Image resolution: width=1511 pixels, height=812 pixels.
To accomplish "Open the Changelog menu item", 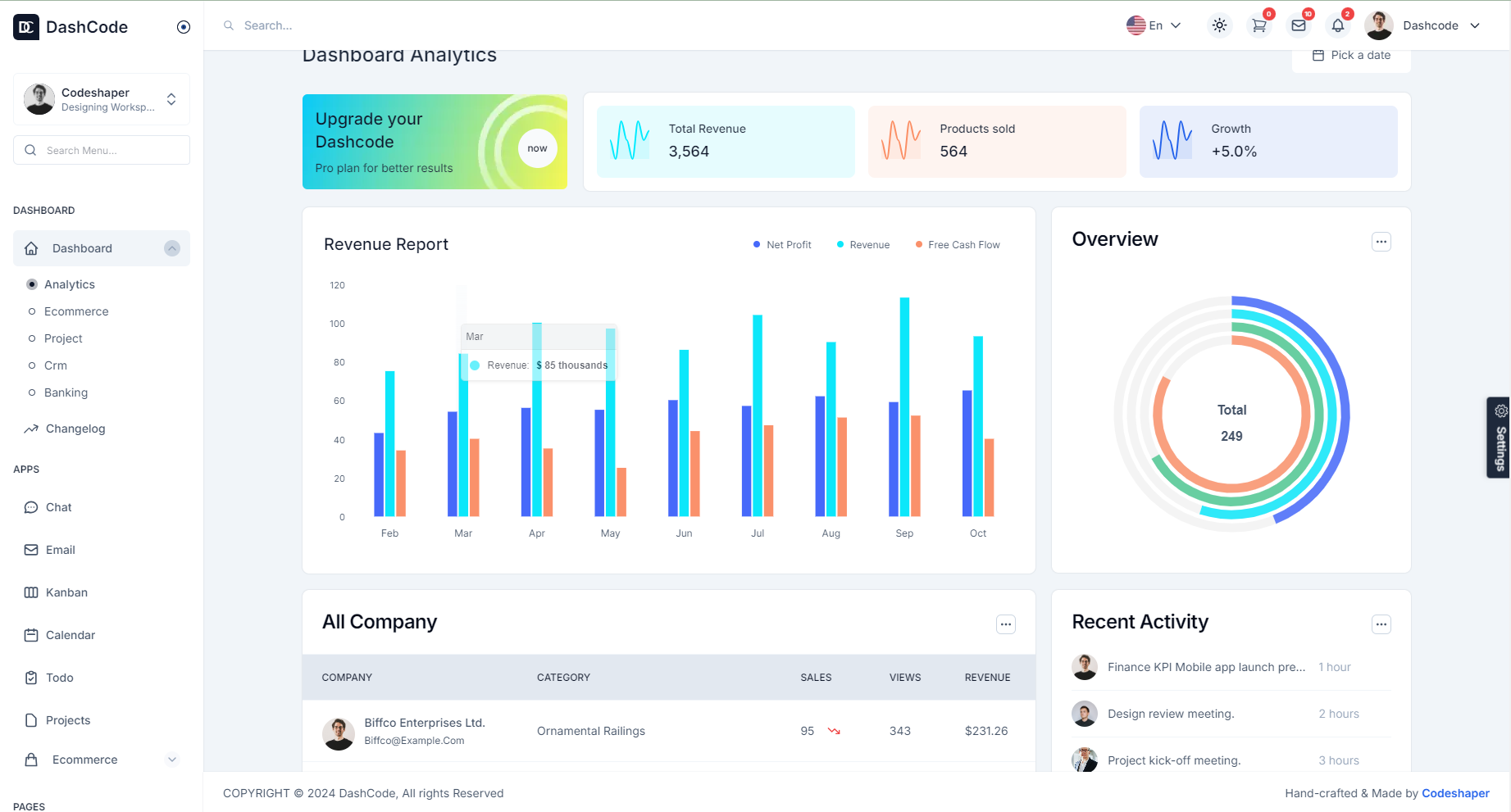I will point(75,429).
